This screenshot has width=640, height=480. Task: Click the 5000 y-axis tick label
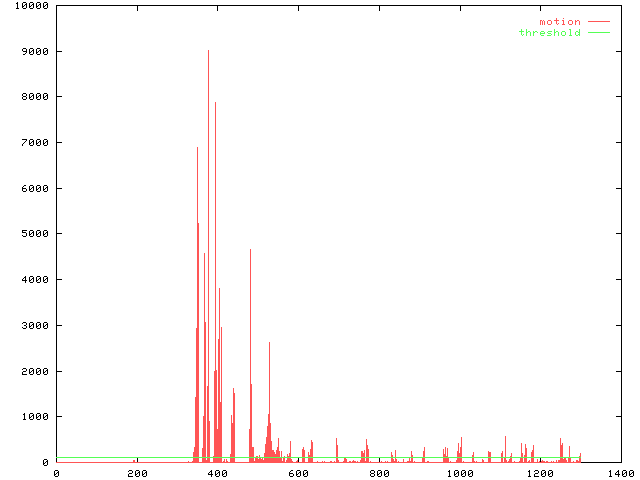click(x=31, y=234)
